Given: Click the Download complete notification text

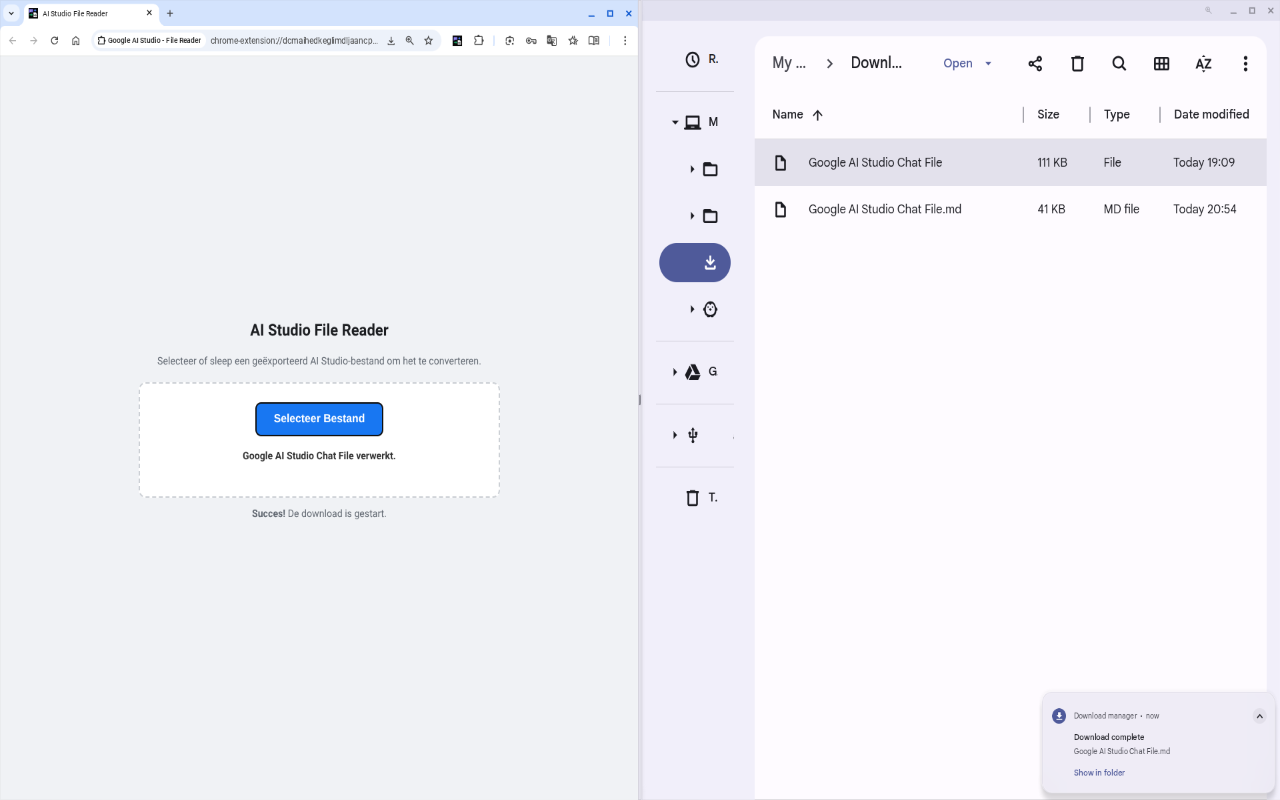Looking at the screenshot, I should pos(1109,737).
